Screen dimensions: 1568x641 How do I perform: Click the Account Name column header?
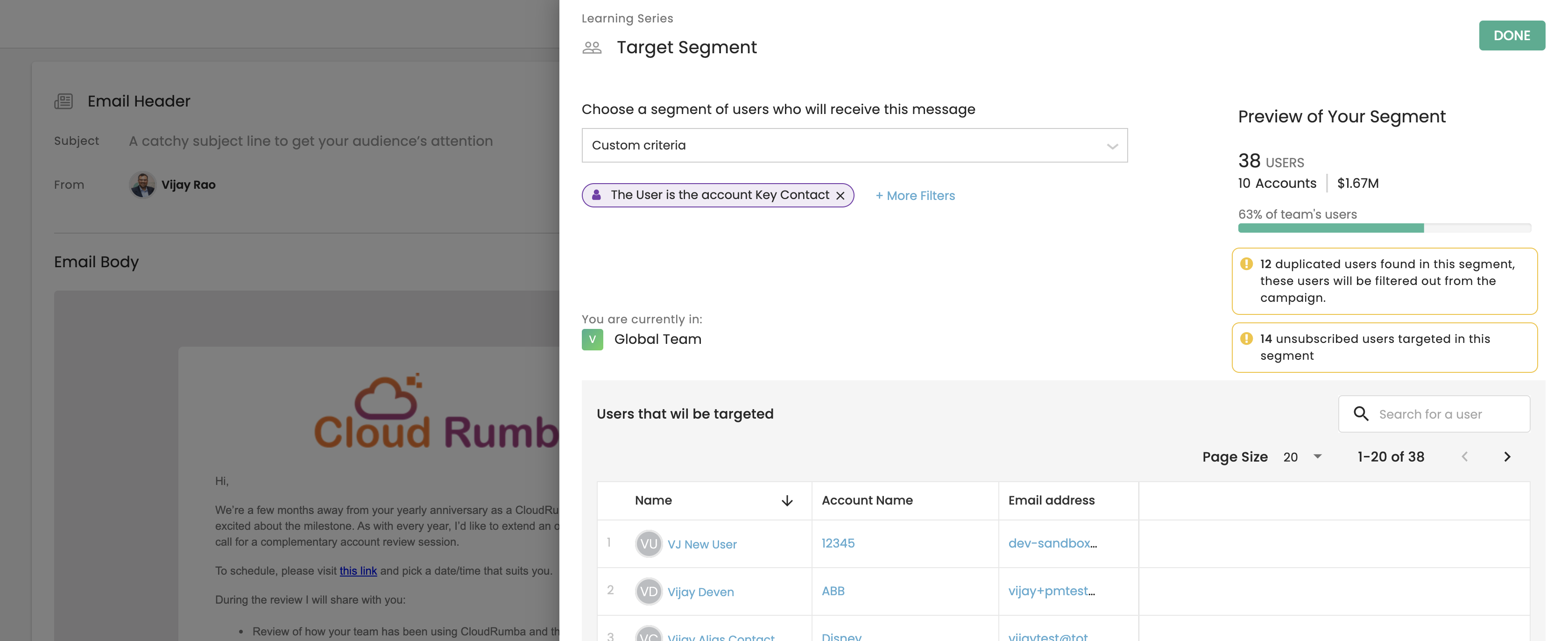click(x=867, y=500)
